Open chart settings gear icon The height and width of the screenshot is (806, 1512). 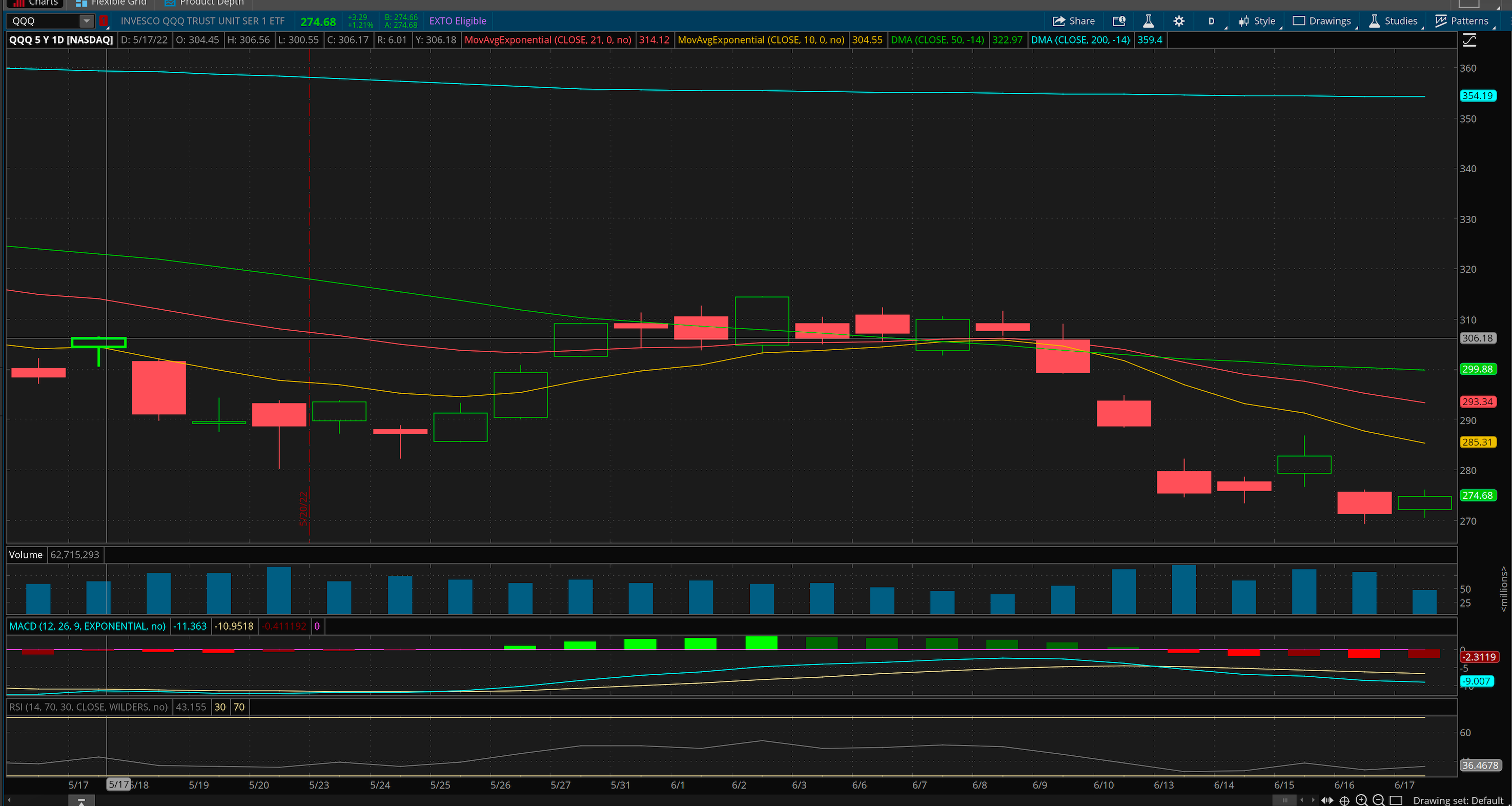(1179, 21)
